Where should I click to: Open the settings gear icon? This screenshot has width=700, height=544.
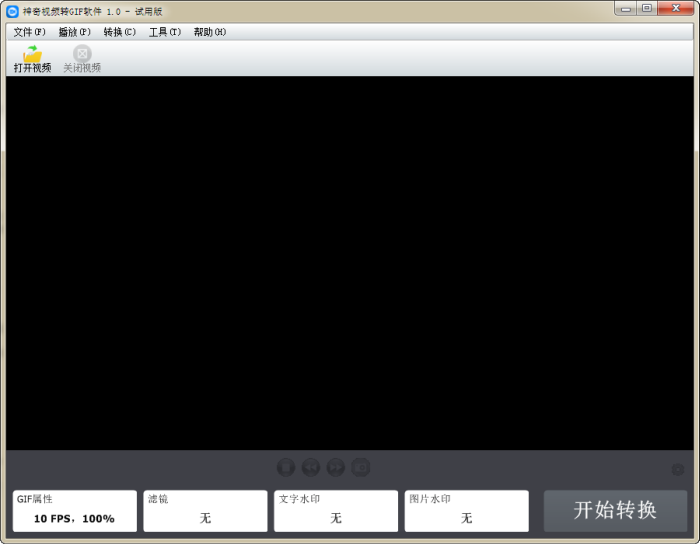pos(678,469)
